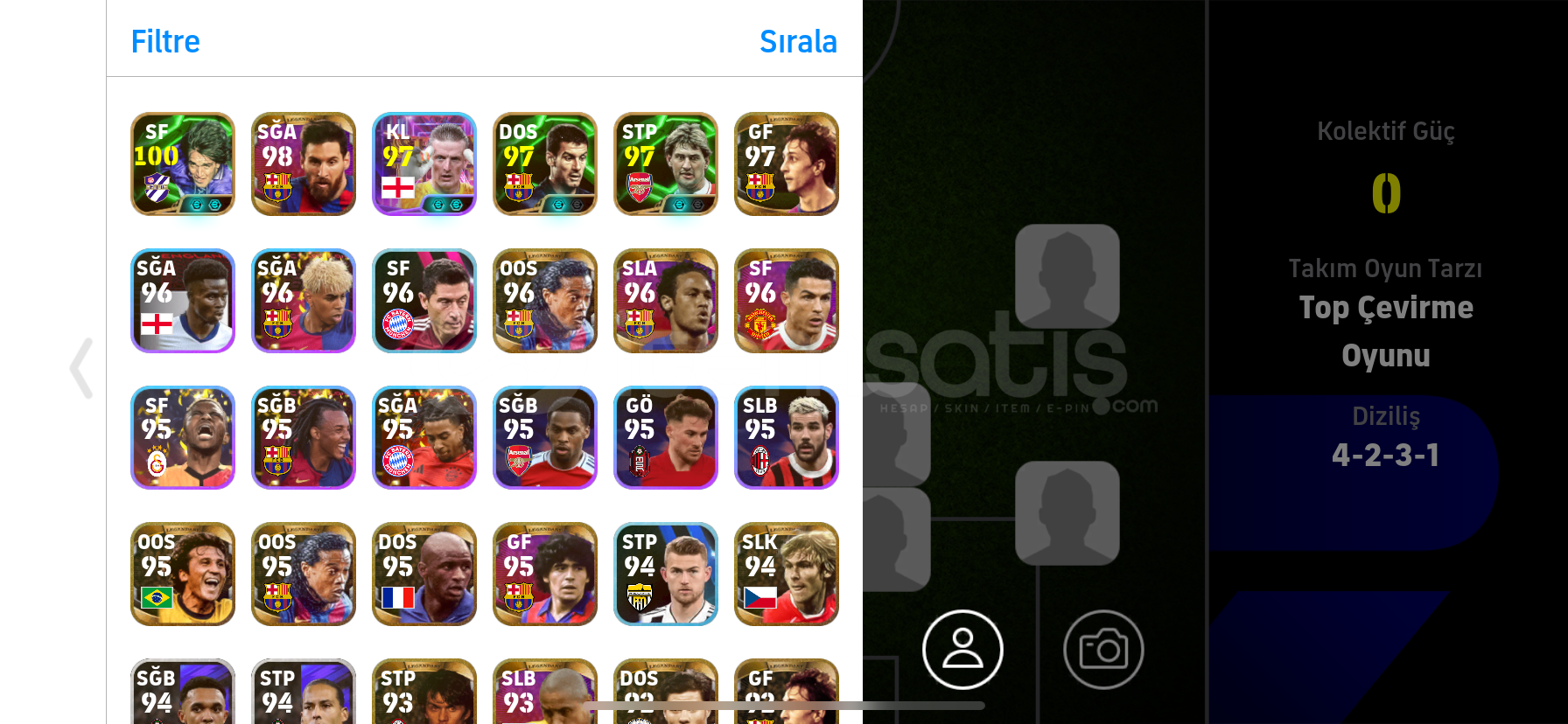This screenshot has width=1568, height=724.
Task: Select the SLK 94 Czech flag card
Action: (x=787, y=574)
